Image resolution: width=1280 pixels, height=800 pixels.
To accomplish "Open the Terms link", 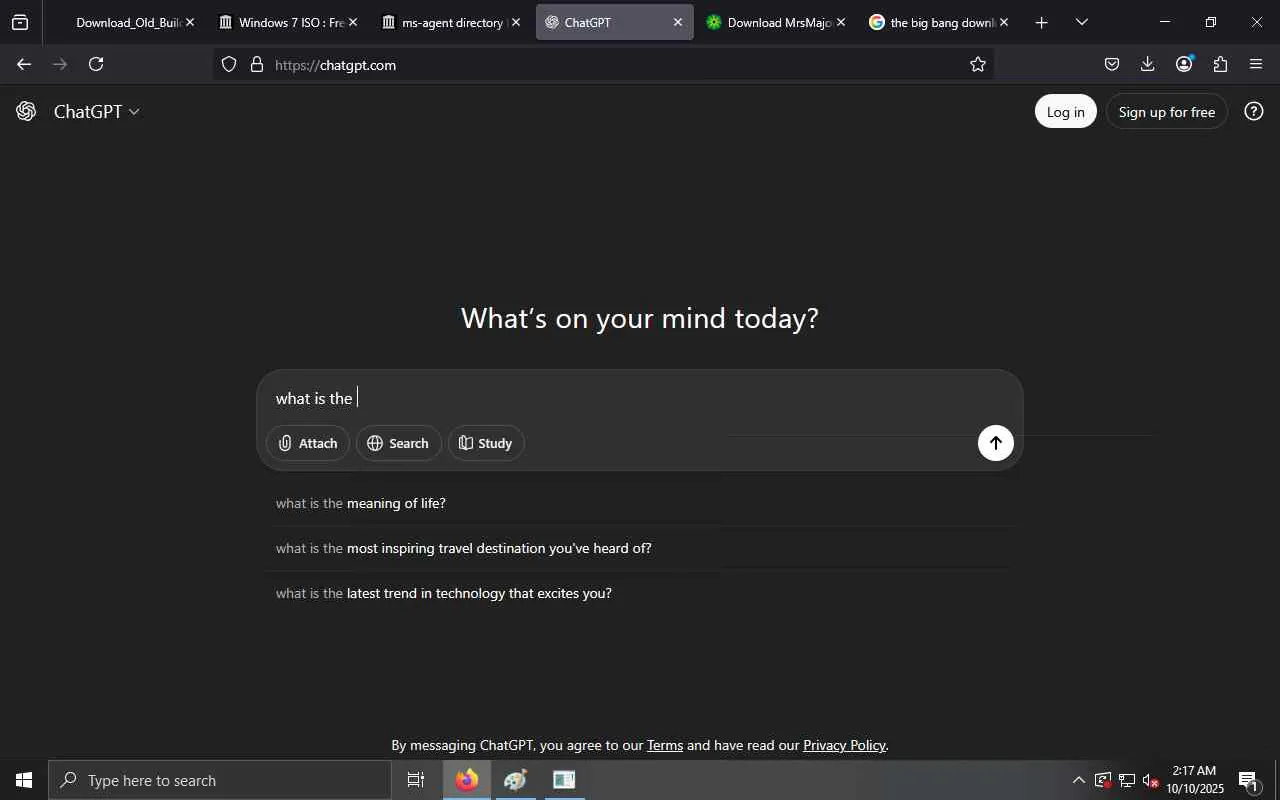I will click(x=665, y=745).
